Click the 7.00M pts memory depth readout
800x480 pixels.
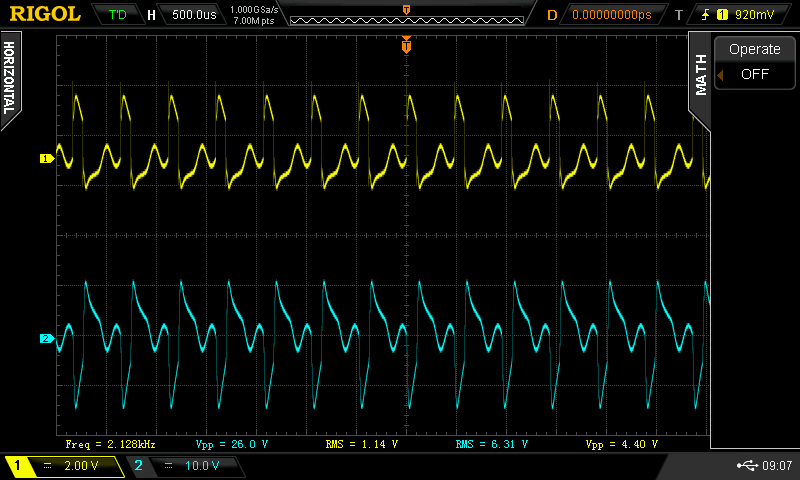click(x=254, y=21)
